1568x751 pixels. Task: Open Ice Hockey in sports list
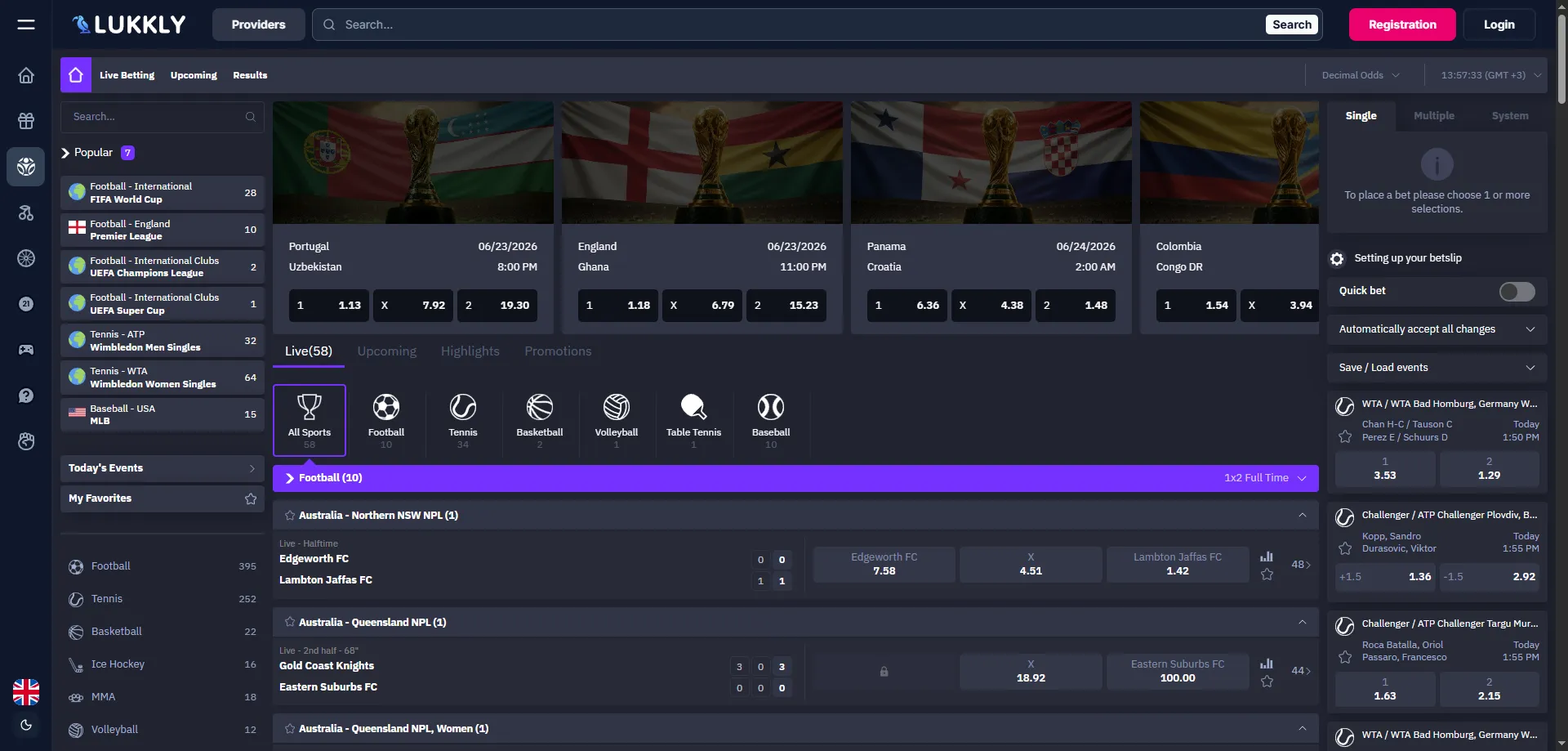click(162, 664)
